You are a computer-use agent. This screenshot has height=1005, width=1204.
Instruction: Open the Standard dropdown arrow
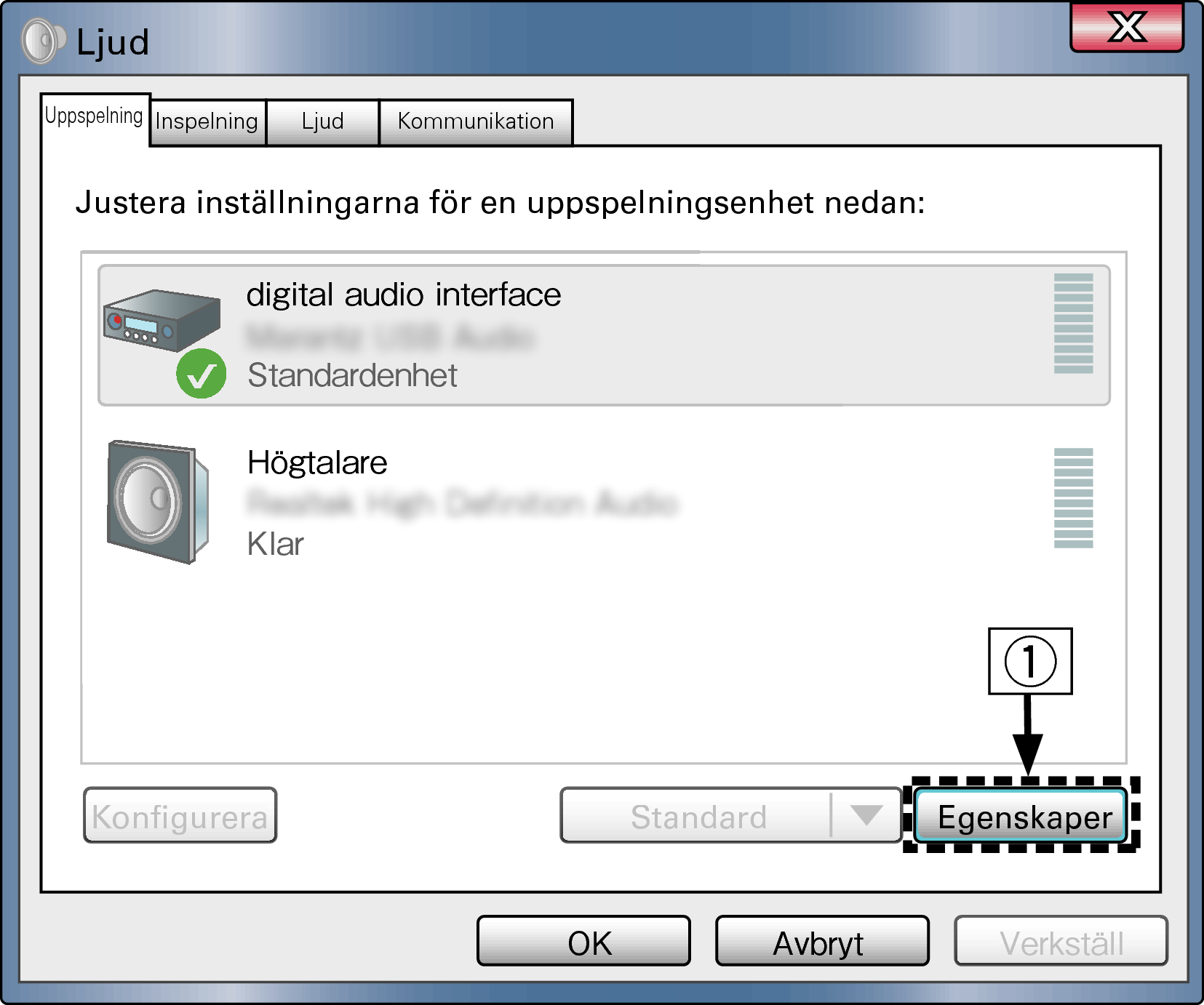coord(866,815)
